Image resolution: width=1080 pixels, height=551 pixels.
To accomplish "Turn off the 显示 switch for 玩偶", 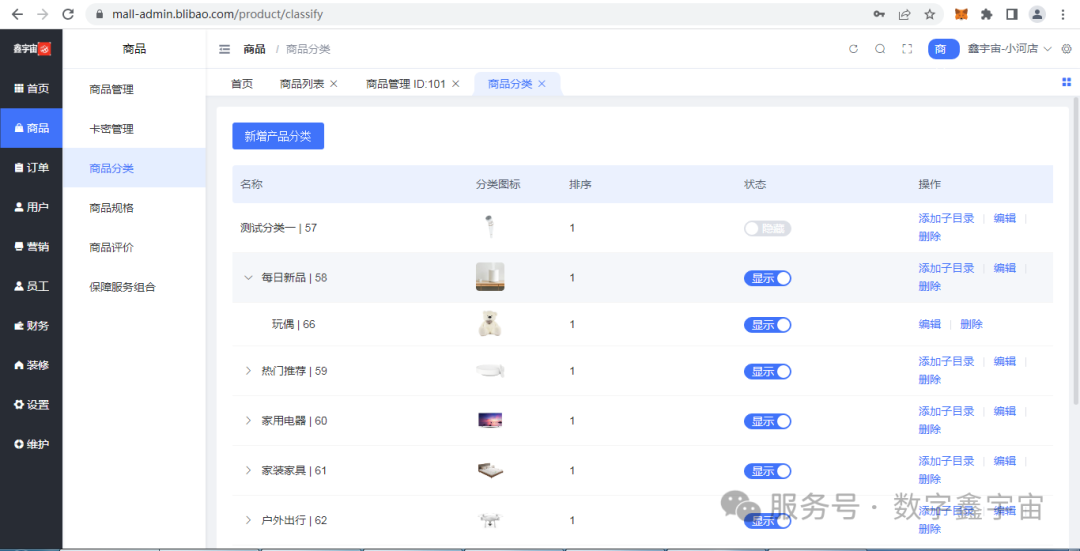I will [x=767, y=325].
